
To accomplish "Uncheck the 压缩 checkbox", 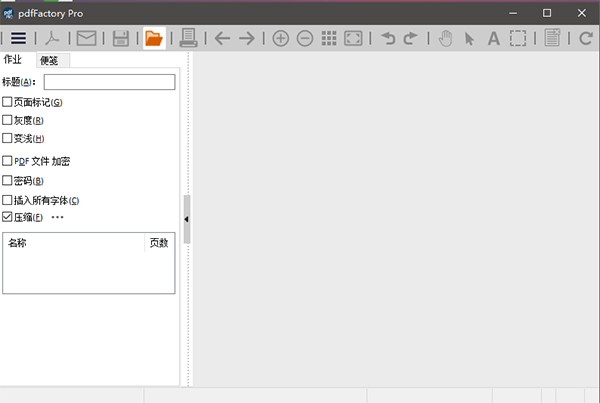I will point(7,217).
